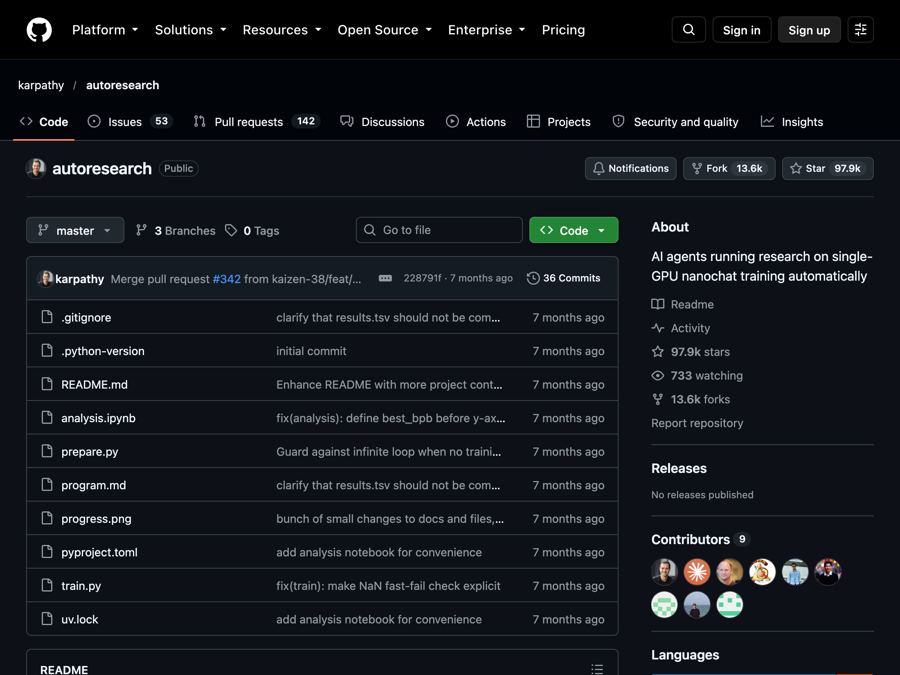The image size is (900, 675).
Task: Open the Readme link in About
Action: click(x=682, y=304)
